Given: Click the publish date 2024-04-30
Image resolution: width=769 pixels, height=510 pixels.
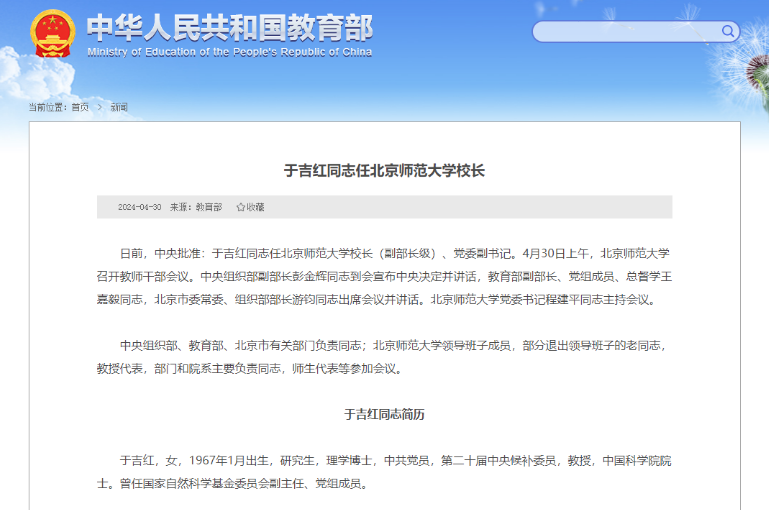Looking at the screenshot, I should pyautogui.click(x=139, y=207).
